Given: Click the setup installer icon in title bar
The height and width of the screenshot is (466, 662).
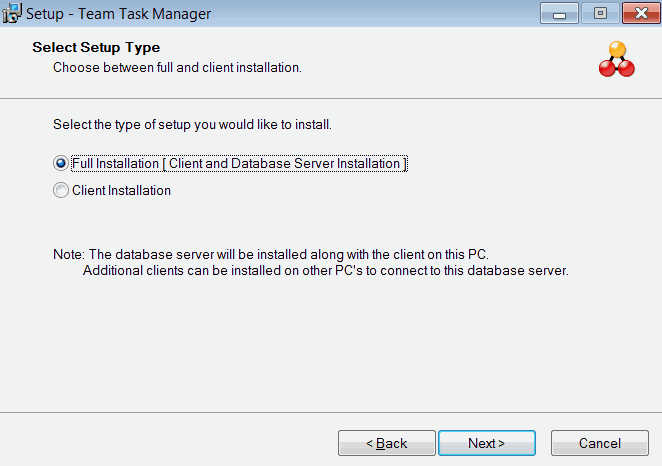Looking at the screenshot, I should point(12,14).
